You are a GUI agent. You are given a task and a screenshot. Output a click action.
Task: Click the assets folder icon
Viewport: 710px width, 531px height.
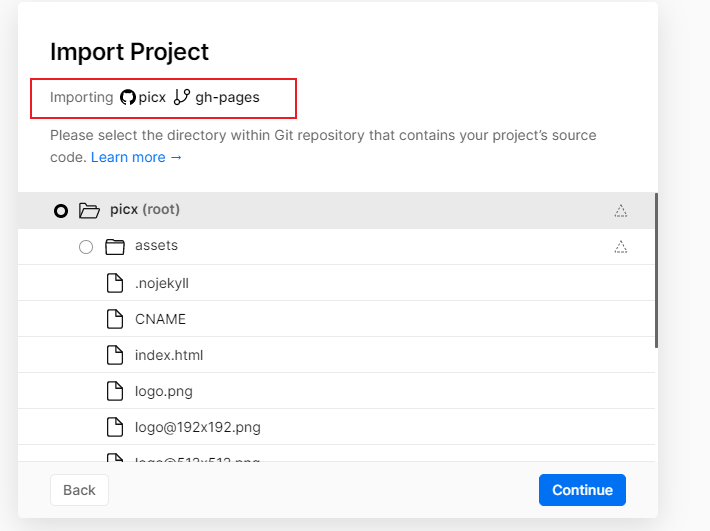[x=114, y=246]
